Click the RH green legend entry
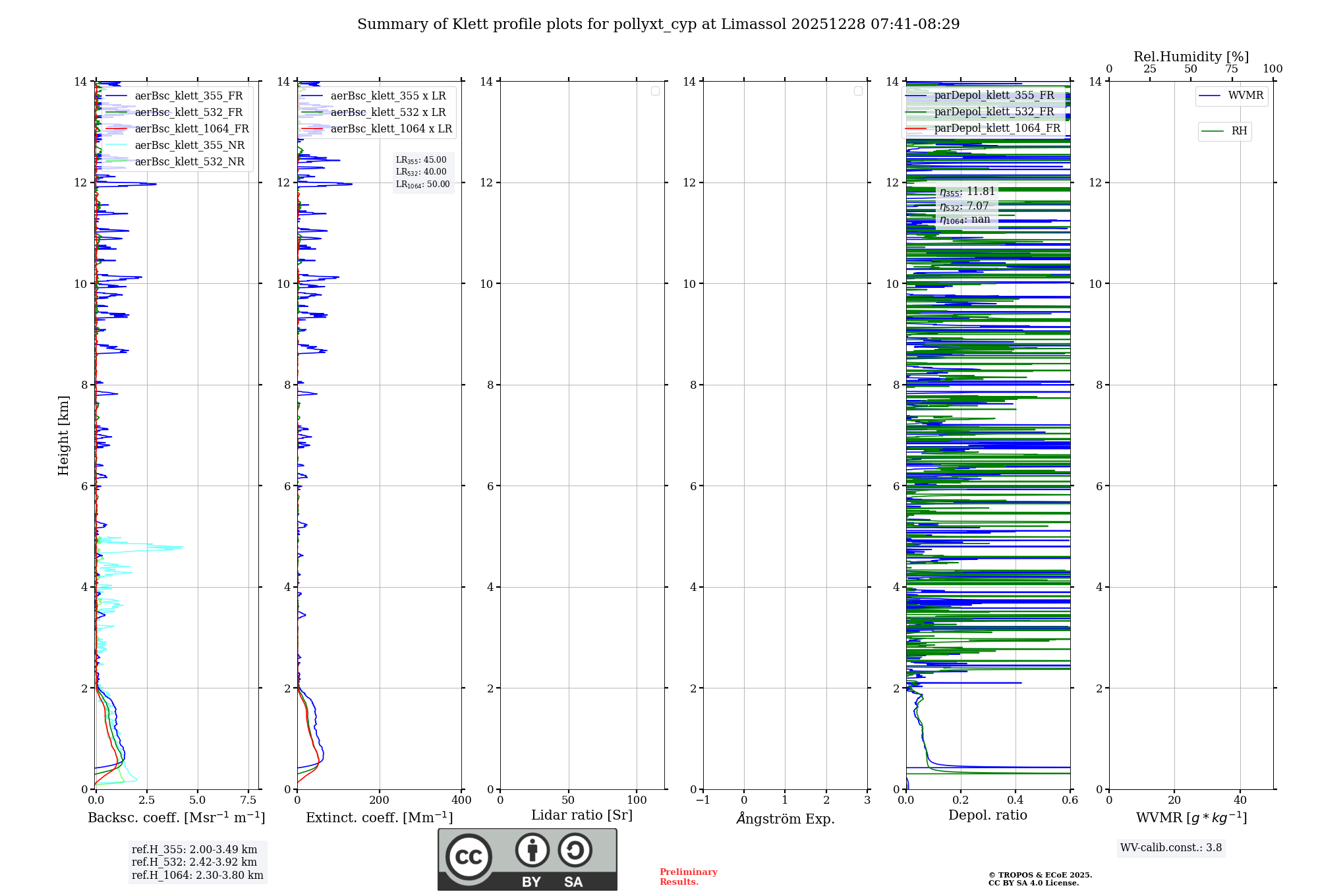Screen dimensions: 1318x896 (x=1224, y=131)
